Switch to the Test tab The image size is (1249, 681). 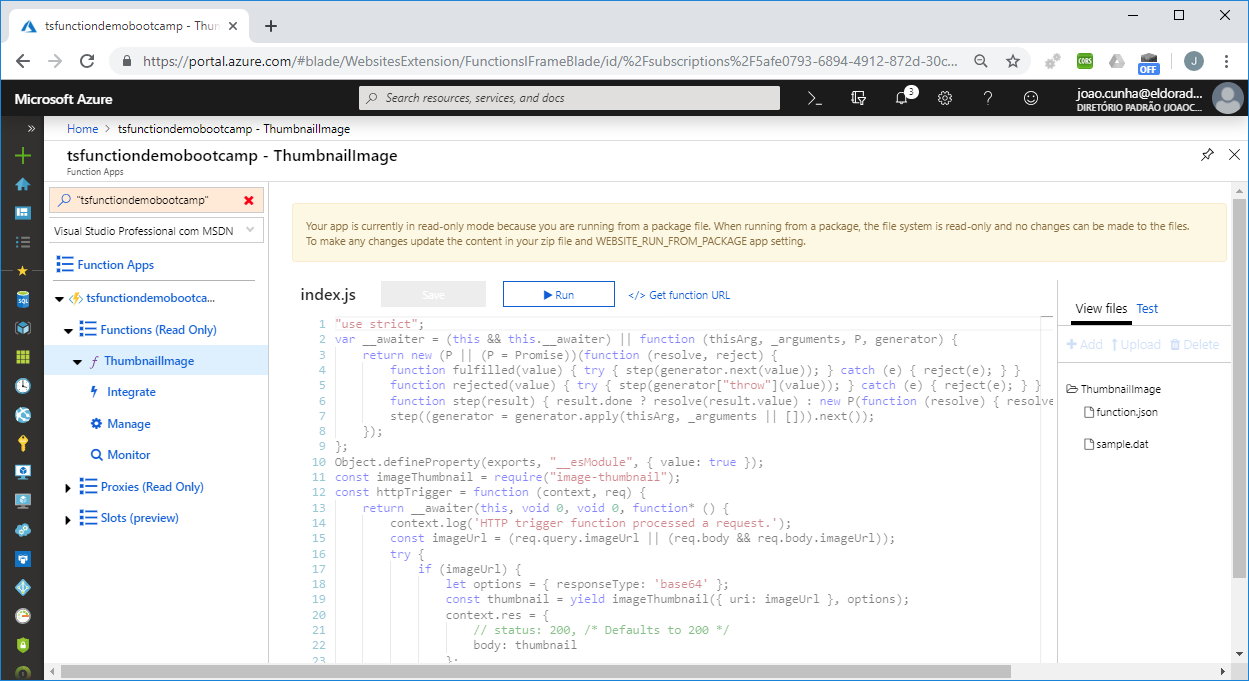click(x=1147, y=308)
